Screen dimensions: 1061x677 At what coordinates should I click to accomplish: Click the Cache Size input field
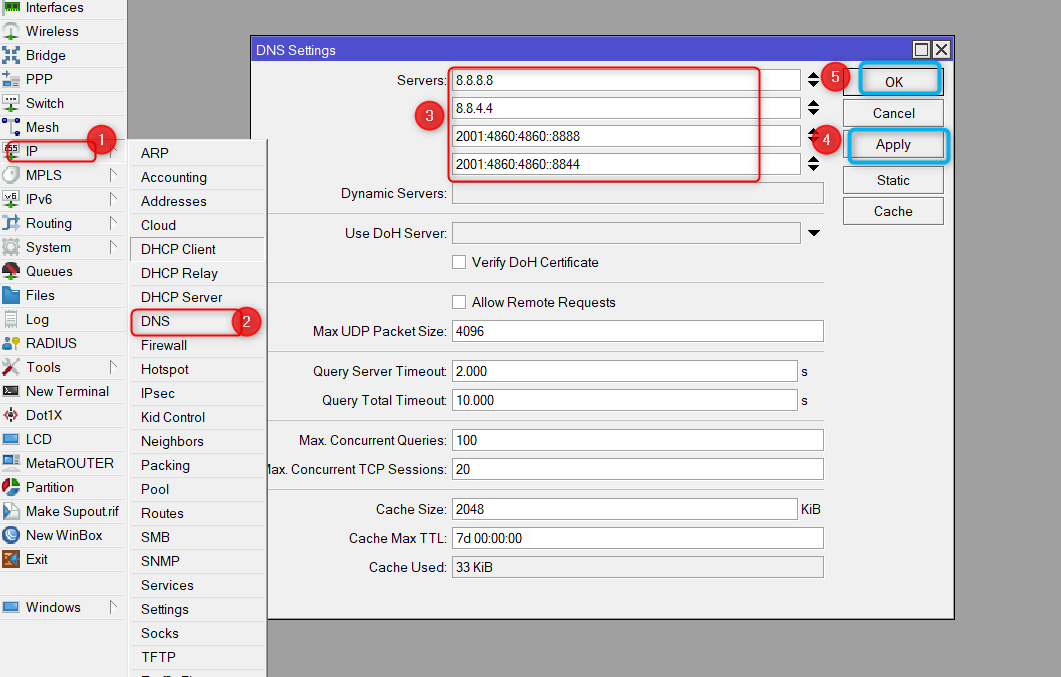624,509
